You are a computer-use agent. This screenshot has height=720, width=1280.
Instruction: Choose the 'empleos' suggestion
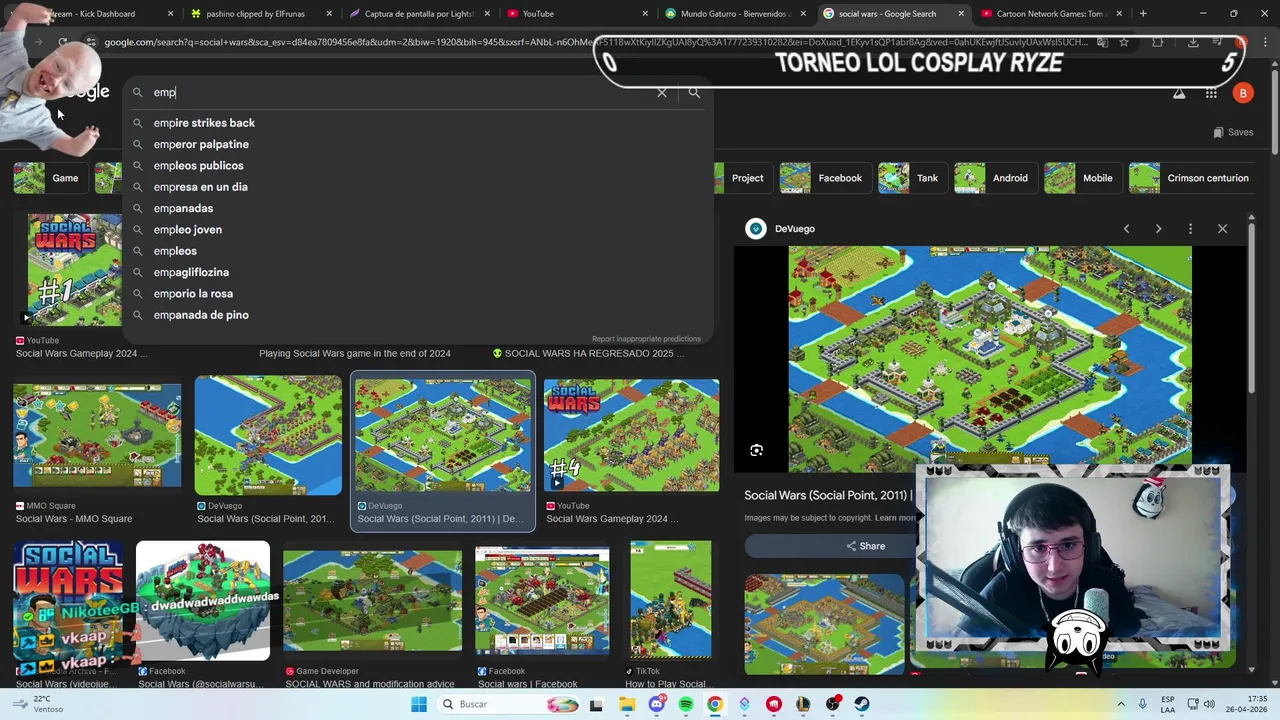pyautogui.click(x=418, y=251)
